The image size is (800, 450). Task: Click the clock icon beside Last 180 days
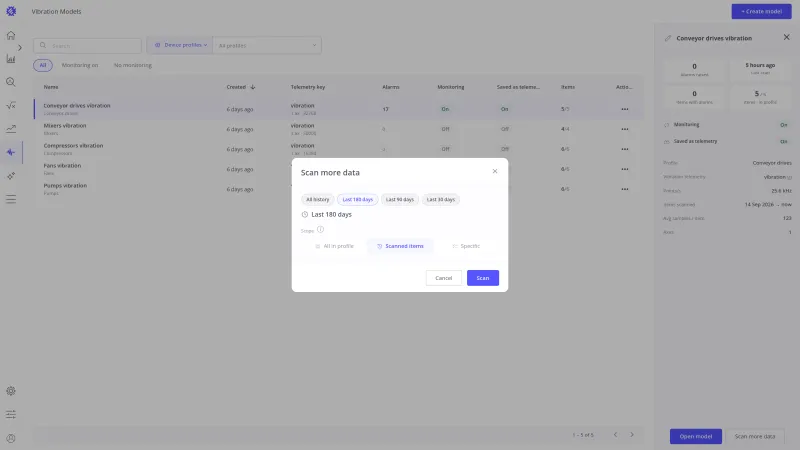click(x=305, y=214)
